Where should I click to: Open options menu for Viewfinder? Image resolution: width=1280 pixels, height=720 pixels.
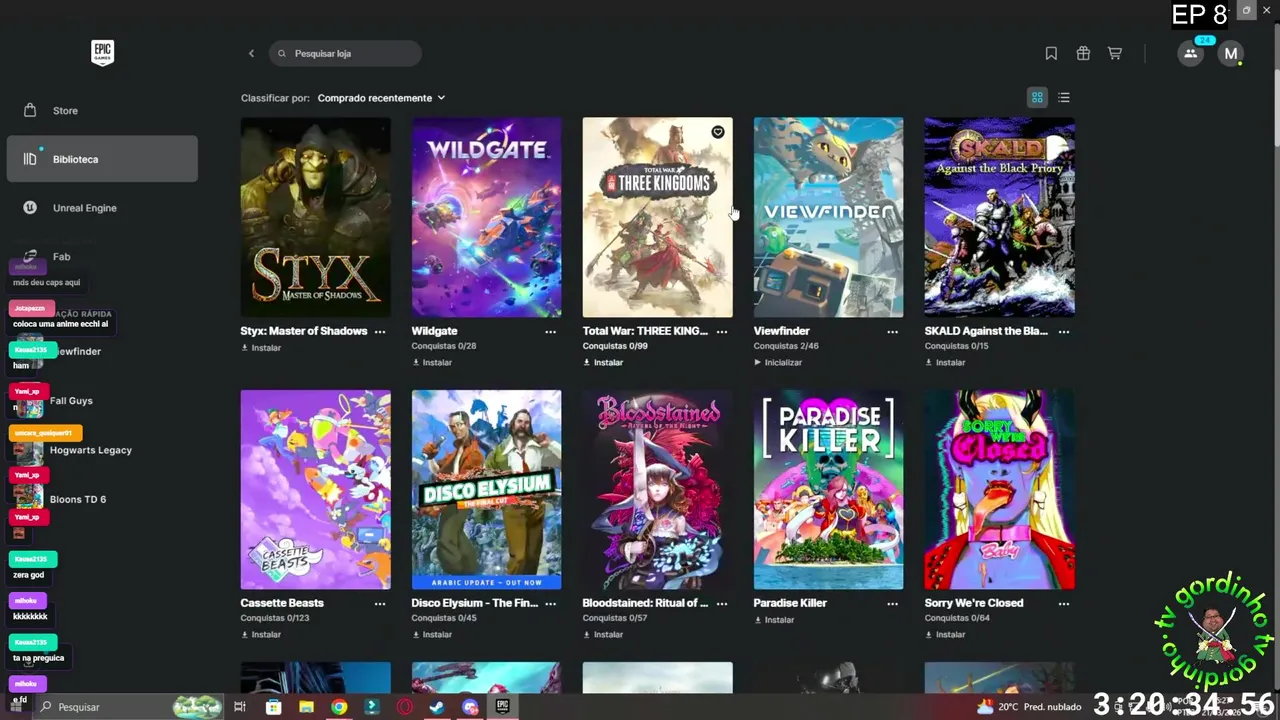click(893, 332)
